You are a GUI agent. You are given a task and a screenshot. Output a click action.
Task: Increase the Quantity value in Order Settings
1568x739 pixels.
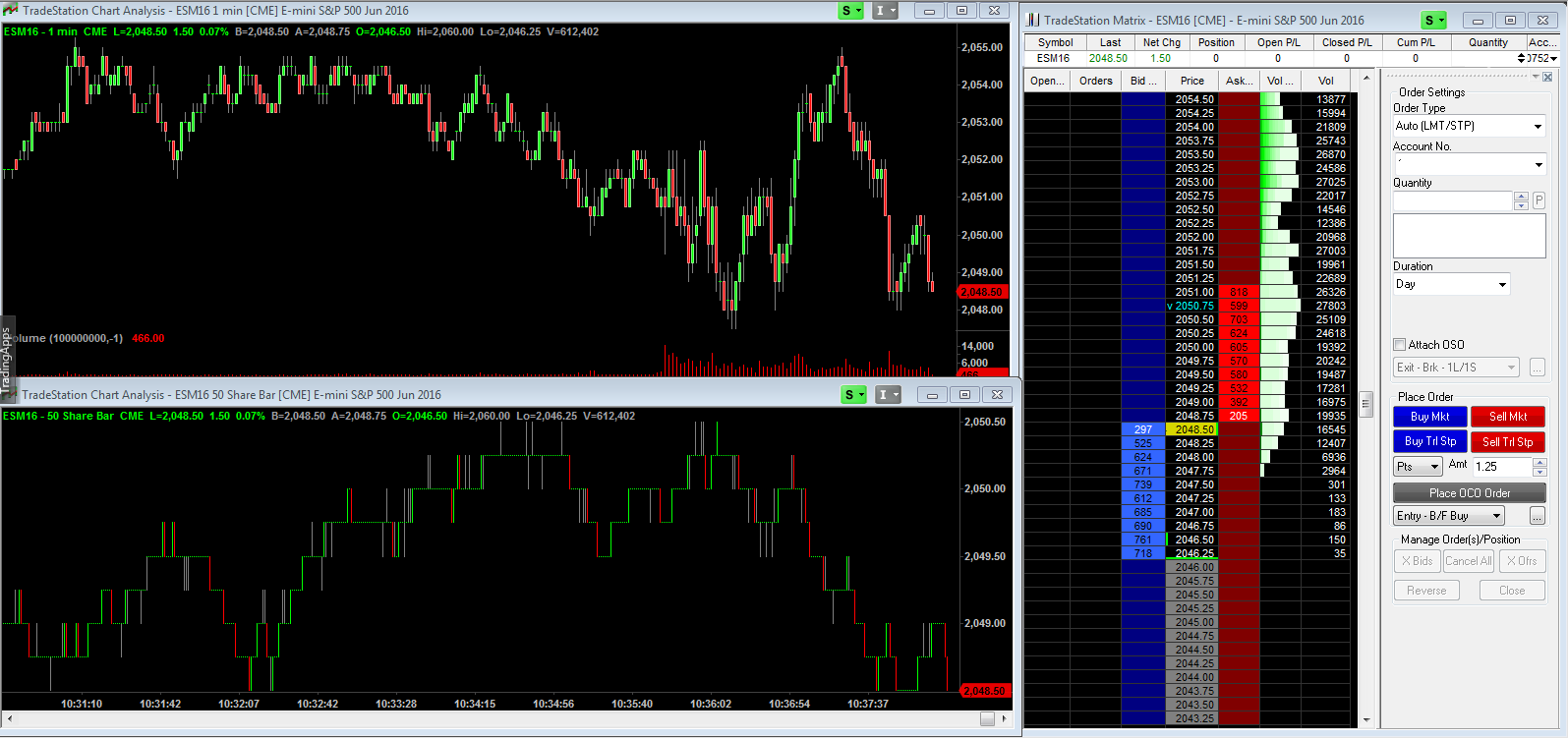coord(1521,197)
